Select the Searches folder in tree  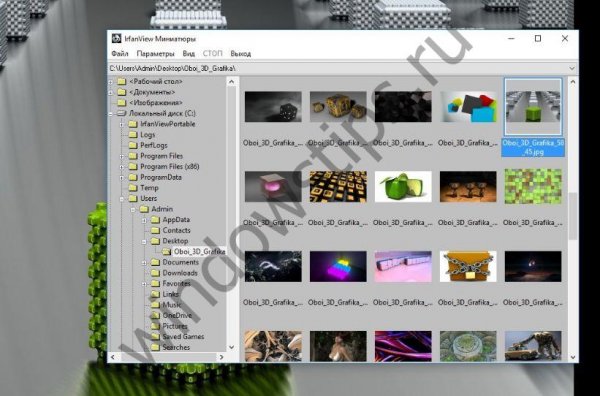coord(176,347)
